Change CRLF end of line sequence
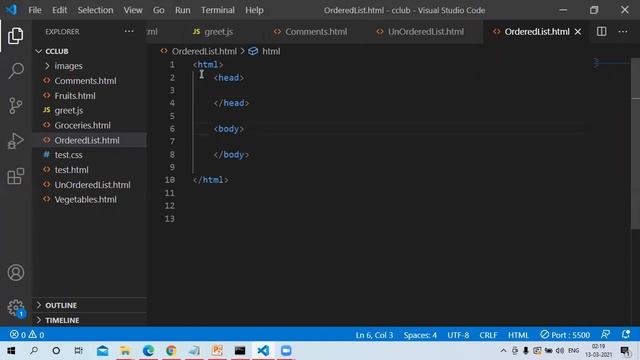This screenshot has height=360, width=640. pos(488,335)
